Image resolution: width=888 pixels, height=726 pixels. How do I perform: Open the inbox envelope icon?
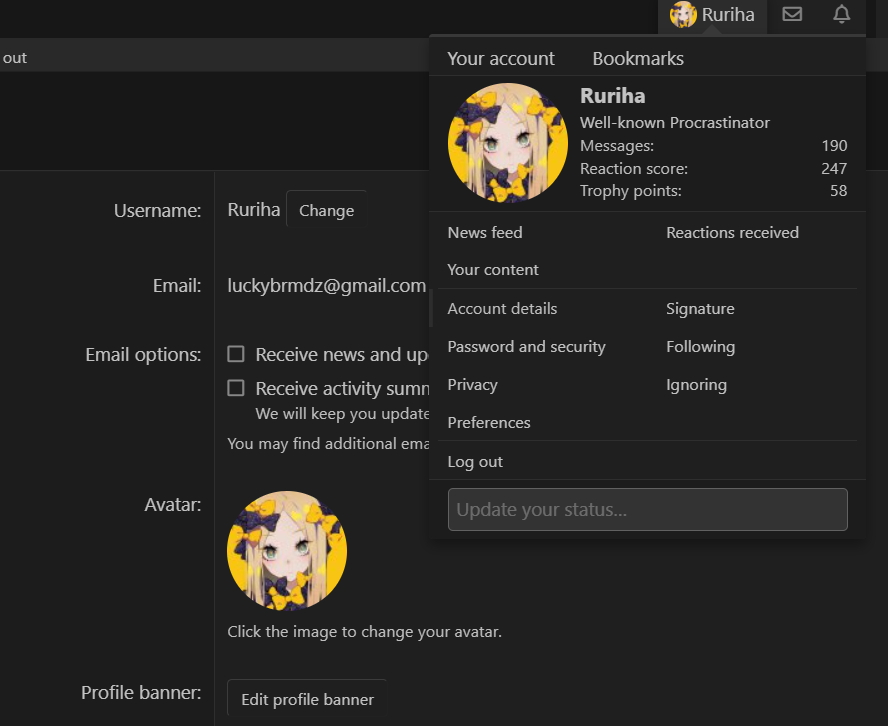click(x=792, y=15)
